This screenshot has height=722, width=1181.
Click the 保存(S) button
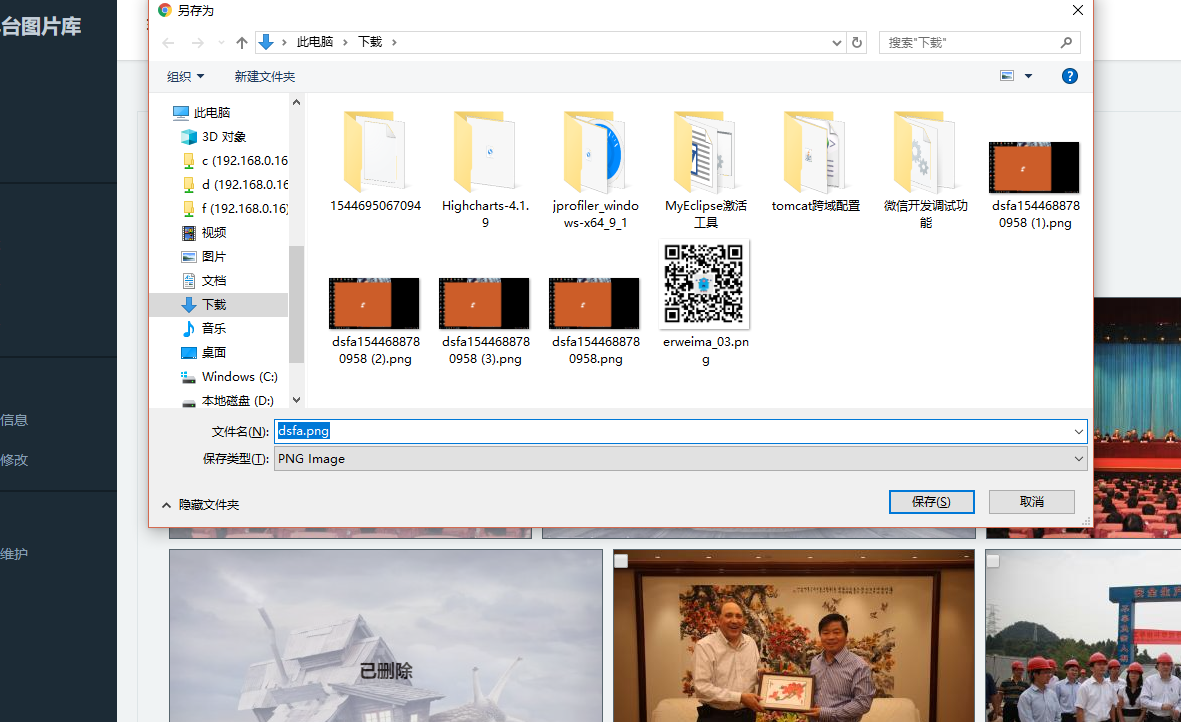click(x=931, y=501)
